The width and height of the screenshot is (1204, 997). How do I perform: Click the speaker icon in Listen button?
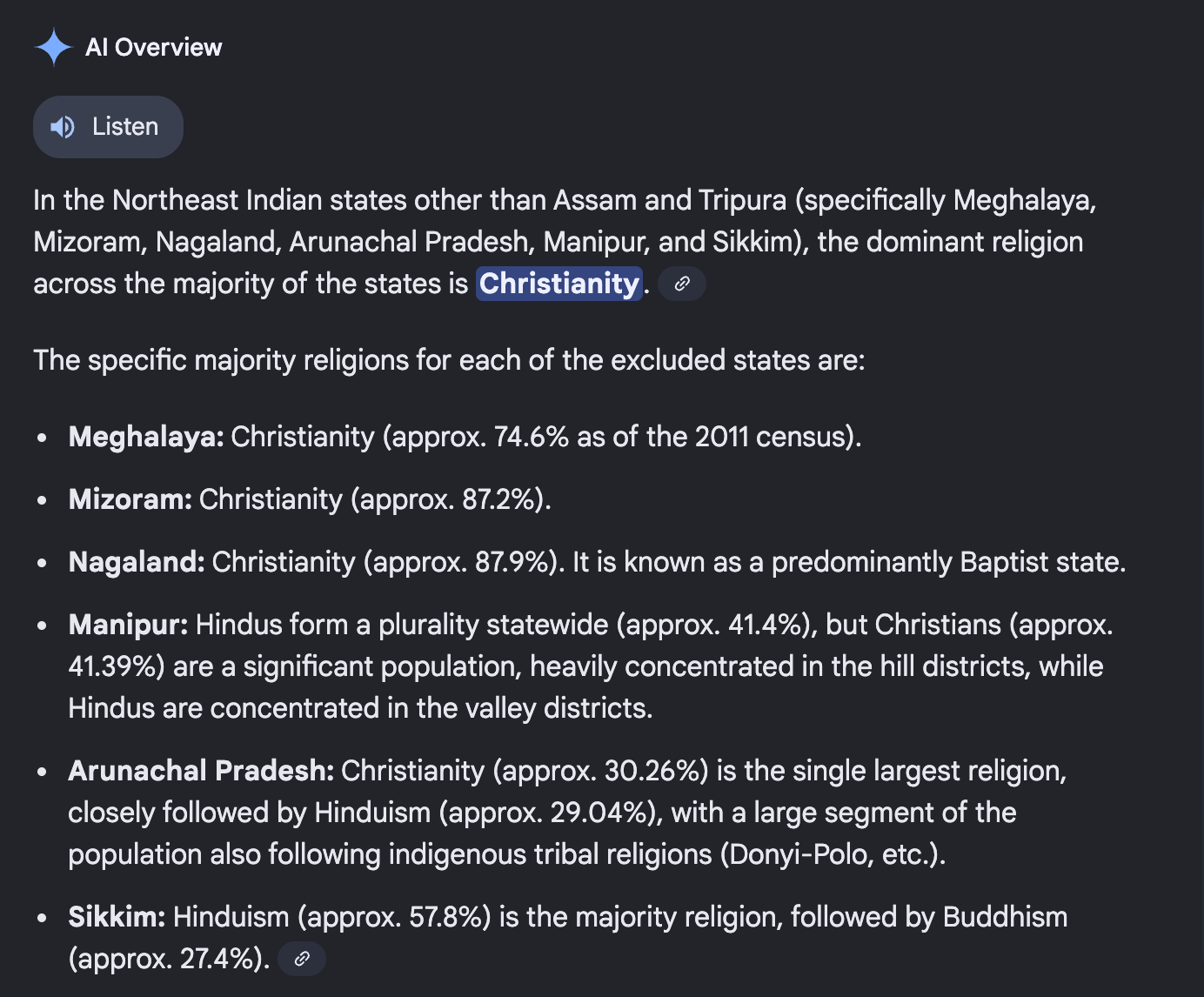[63, 127]
